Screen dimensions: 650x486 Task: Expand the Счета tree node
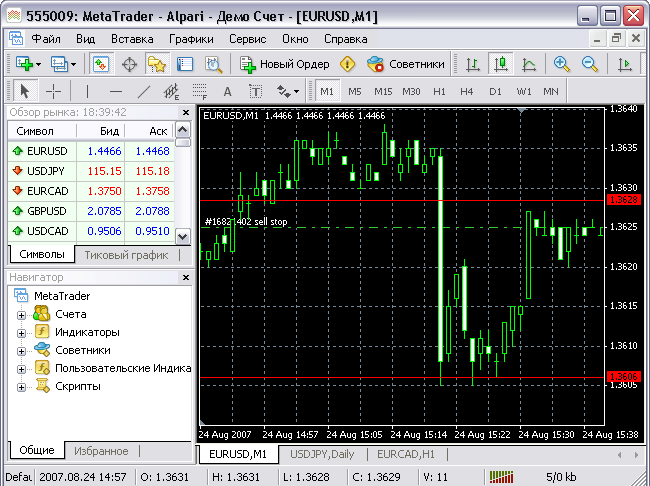click(21, 314)
